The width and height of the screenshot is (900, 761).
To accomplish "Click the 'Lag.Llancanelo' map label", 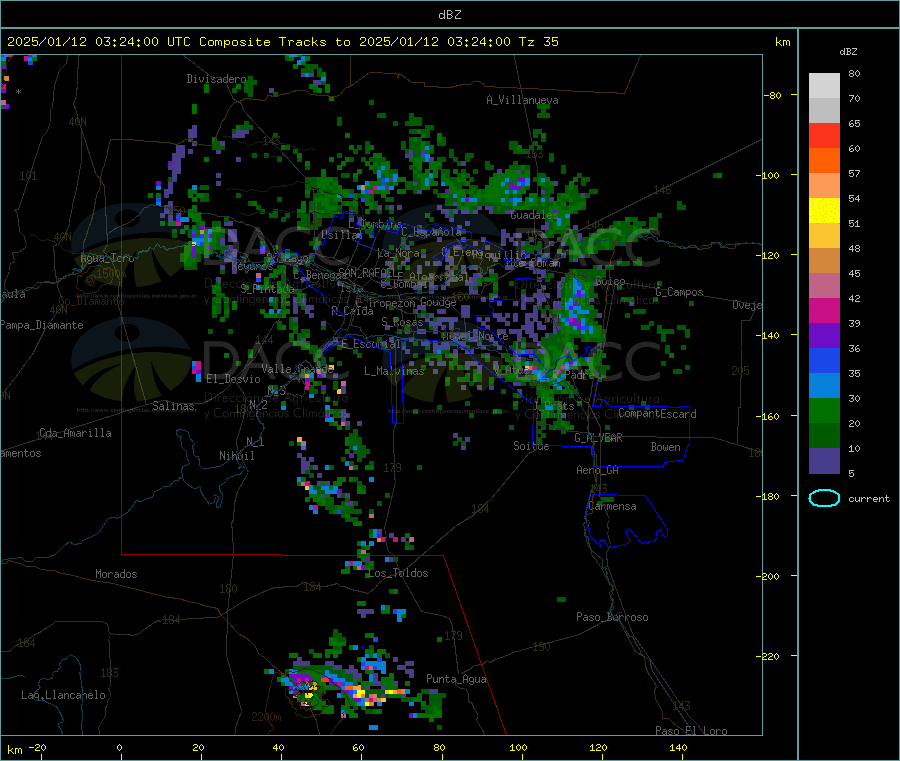I will coord(63,695).
